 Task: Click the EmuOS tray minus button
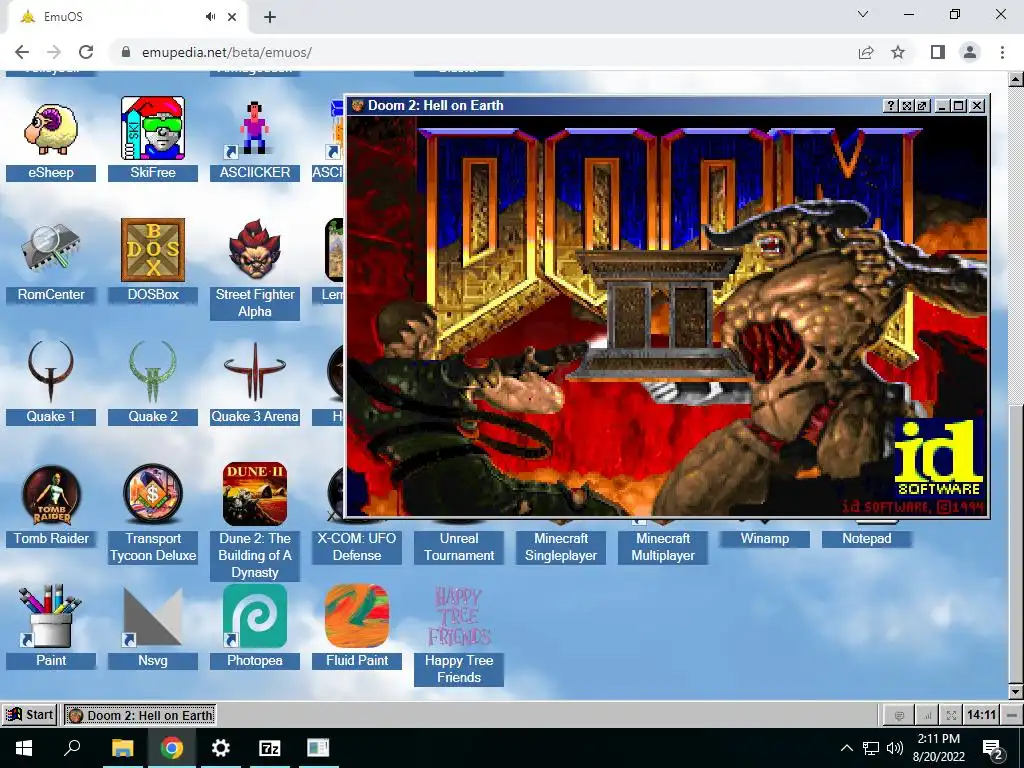[1012, 715]
